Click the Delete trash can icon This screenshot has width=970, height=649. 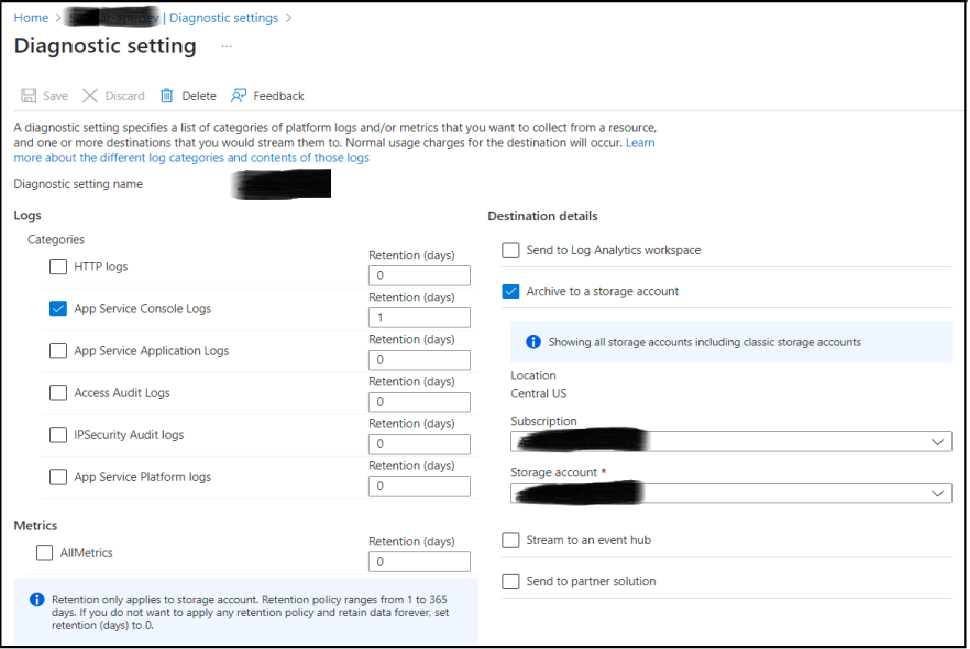pyautogui.click(x=167, y=96)
